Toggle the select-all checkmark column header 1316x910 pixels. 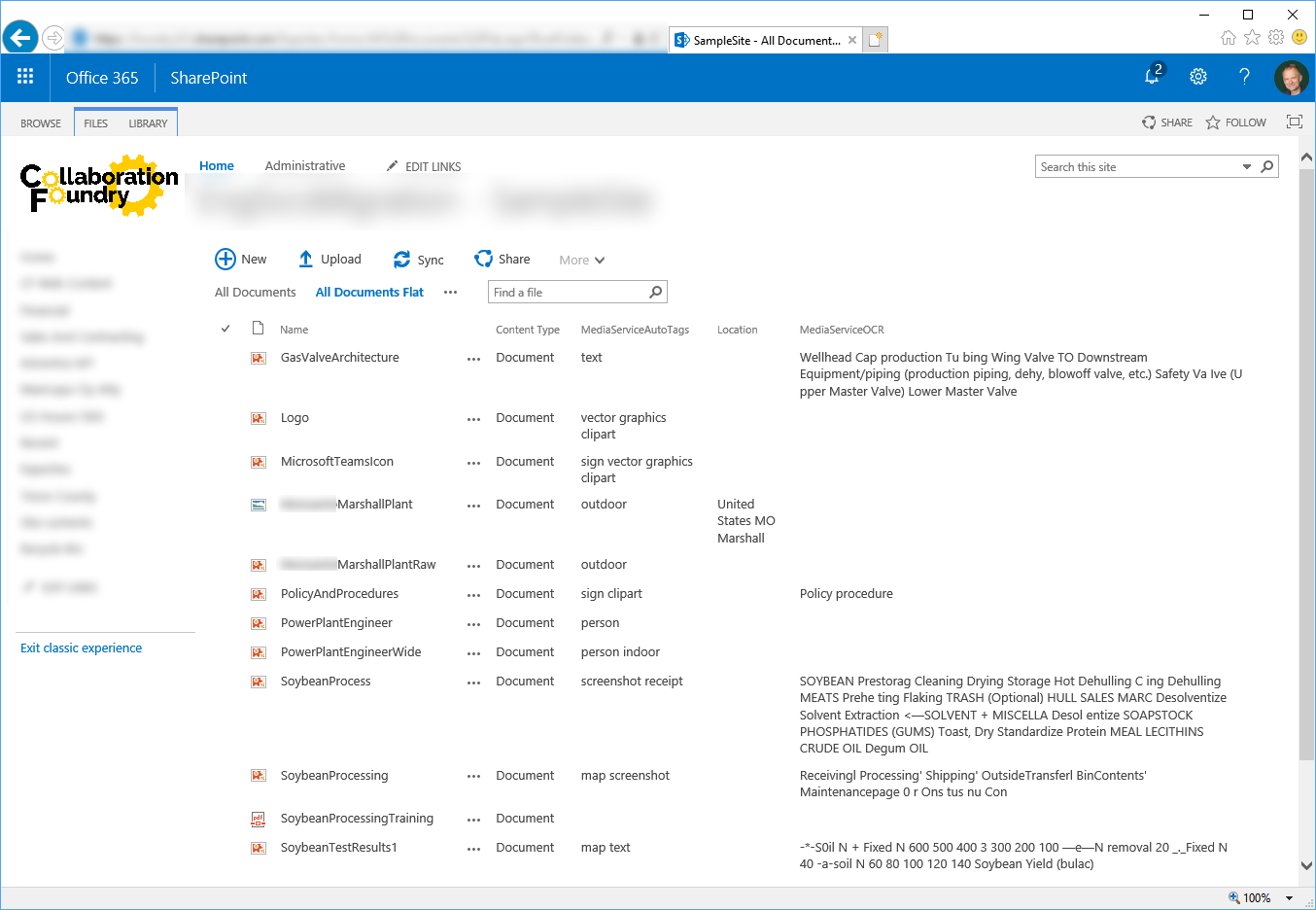(225, 329)
